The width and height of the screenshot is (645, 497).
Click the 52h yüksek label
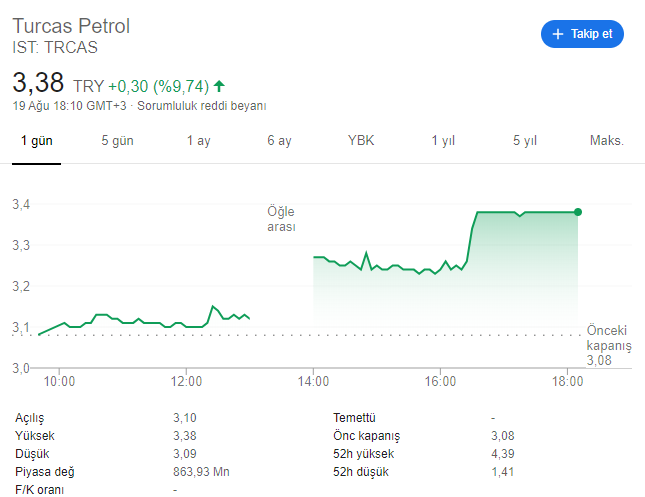tap(364, 454)
